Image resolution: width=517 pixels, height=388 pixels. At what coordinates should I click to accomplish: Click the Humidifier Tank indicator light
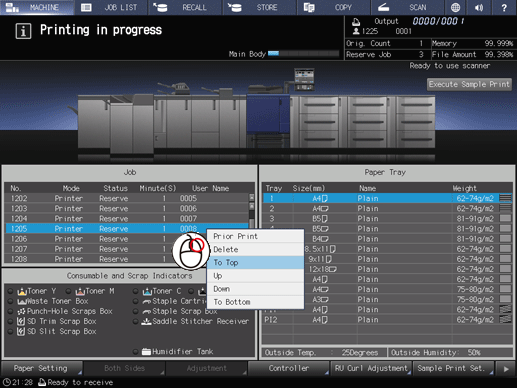tap(135, 352)
